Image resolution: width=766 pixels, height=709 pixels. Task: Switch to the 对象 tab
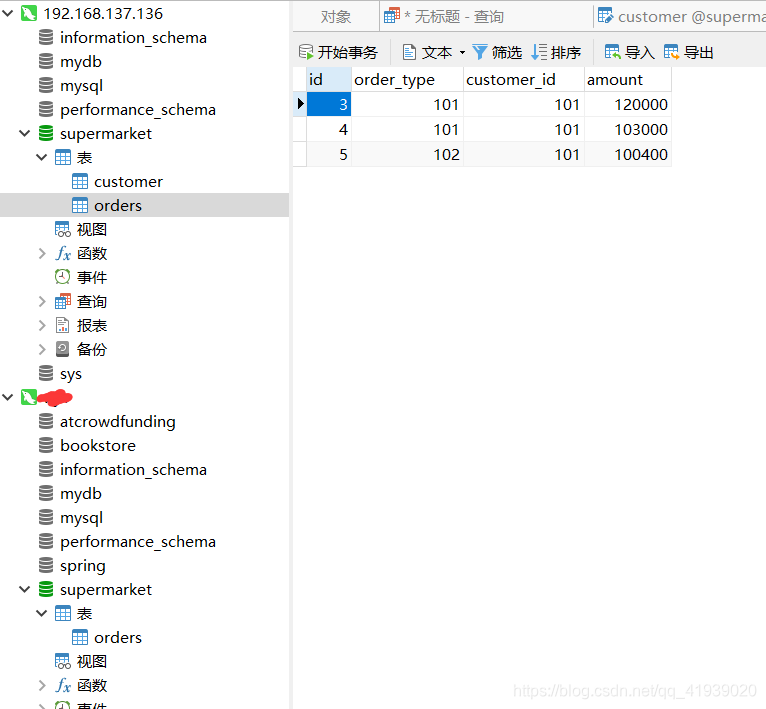point(336,17)
